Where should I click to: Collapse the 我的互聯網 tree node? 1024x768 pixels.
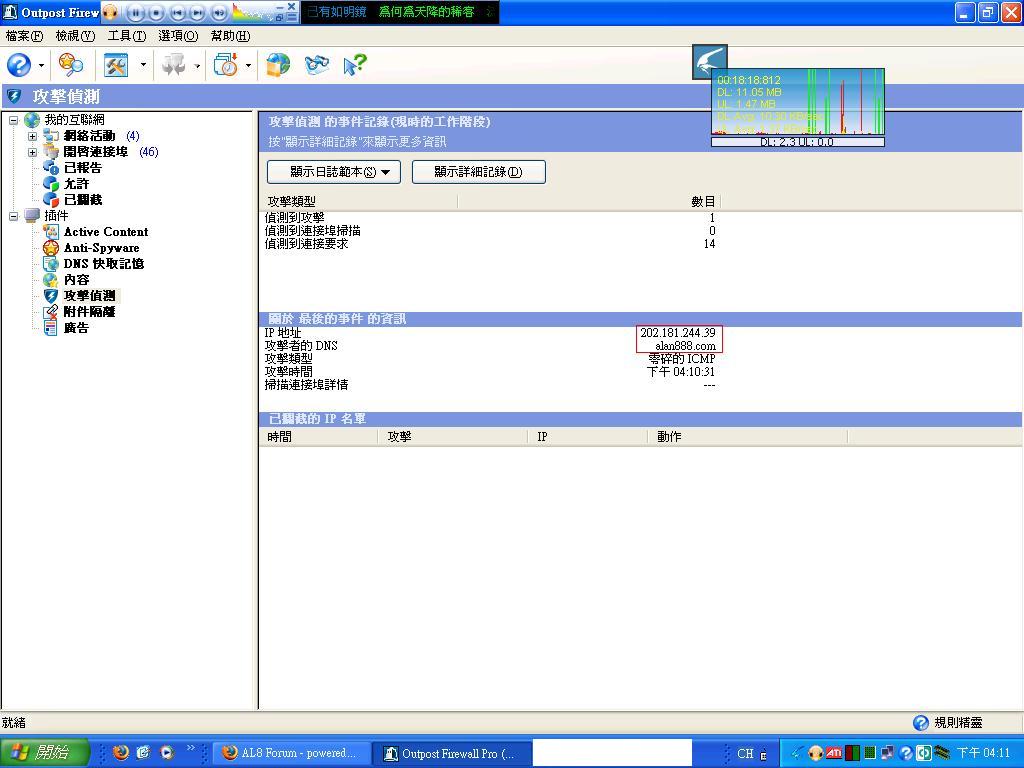pos(14,120)
